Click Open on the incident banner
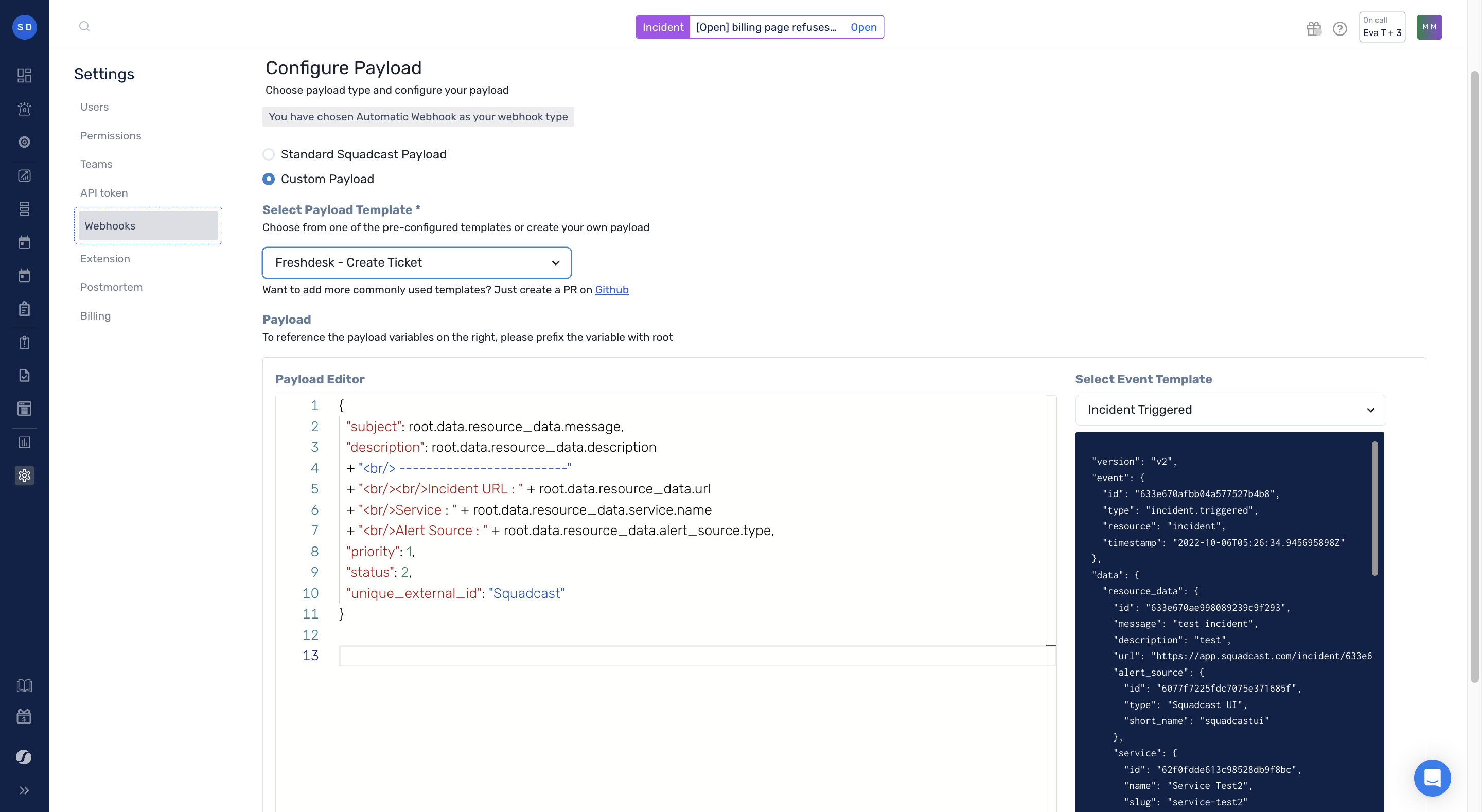Screen dimensions: 1482x812 click(x=863, y=27)
